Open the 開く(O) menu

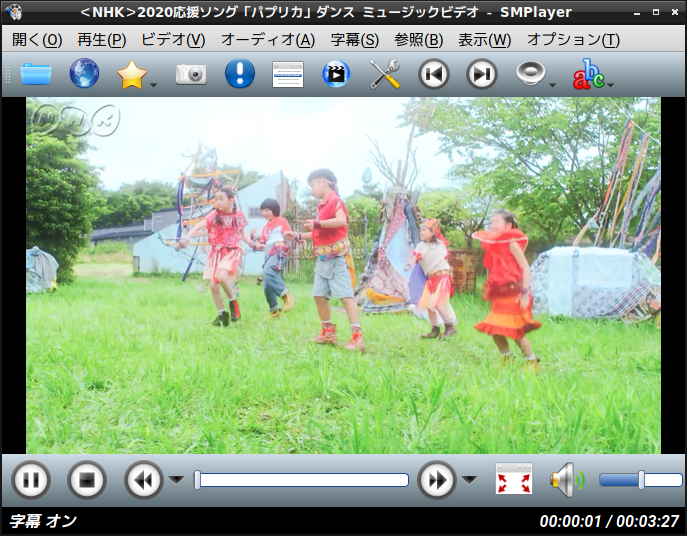37,40
